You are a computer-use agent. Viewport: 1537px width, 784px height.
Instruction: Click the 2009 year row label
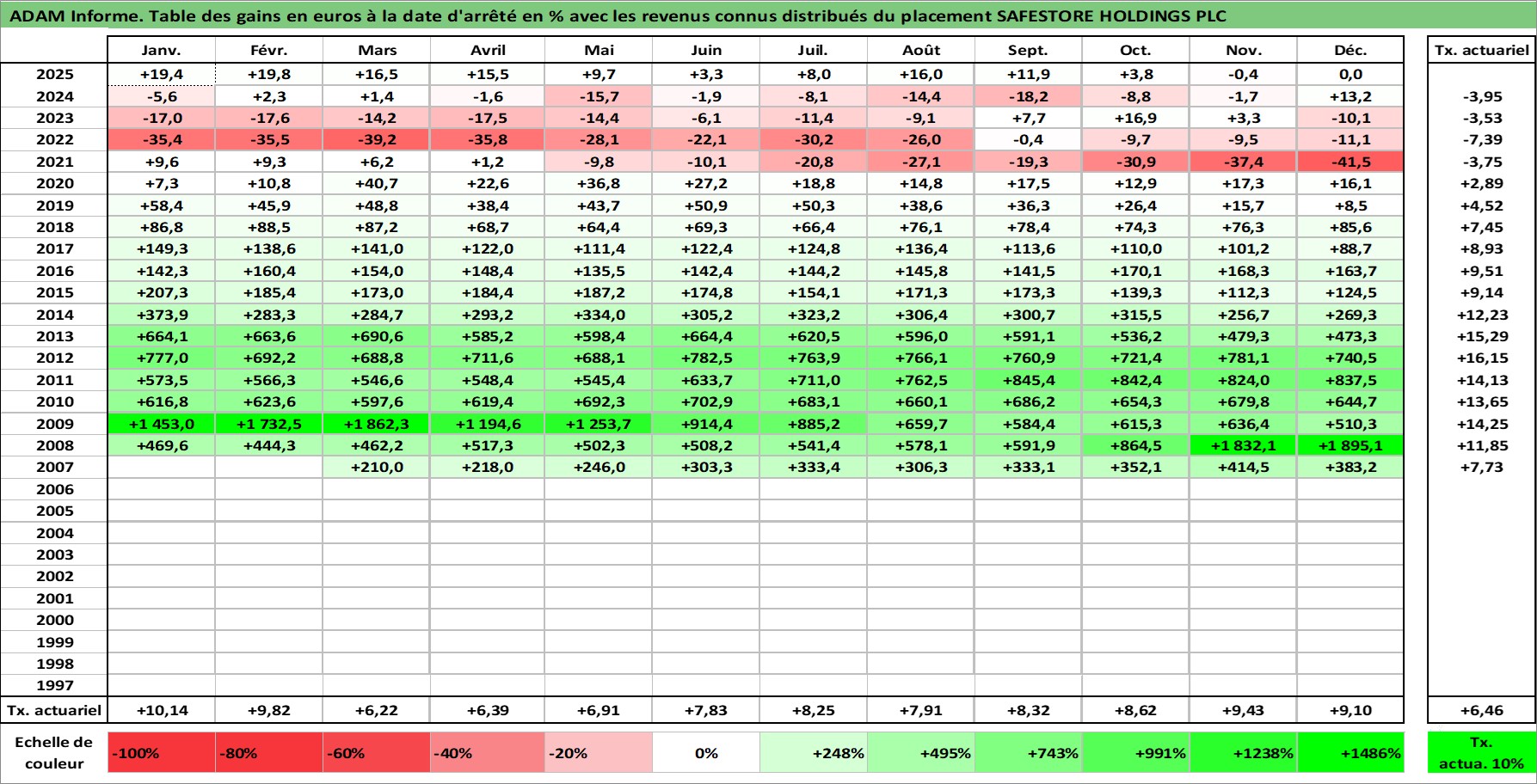(x=54, y=424)
